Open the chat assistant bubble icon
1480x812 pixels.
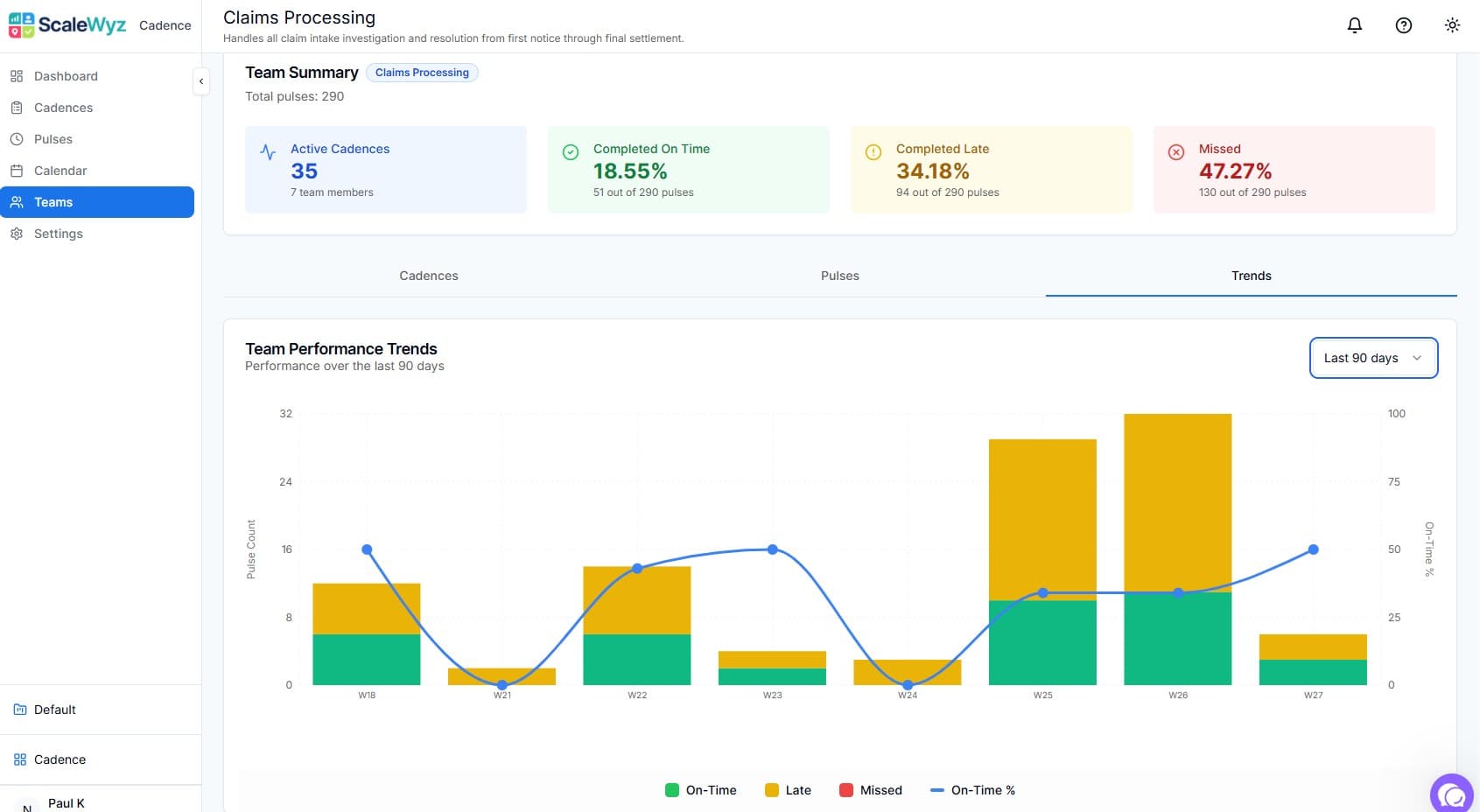[1452, 793]
